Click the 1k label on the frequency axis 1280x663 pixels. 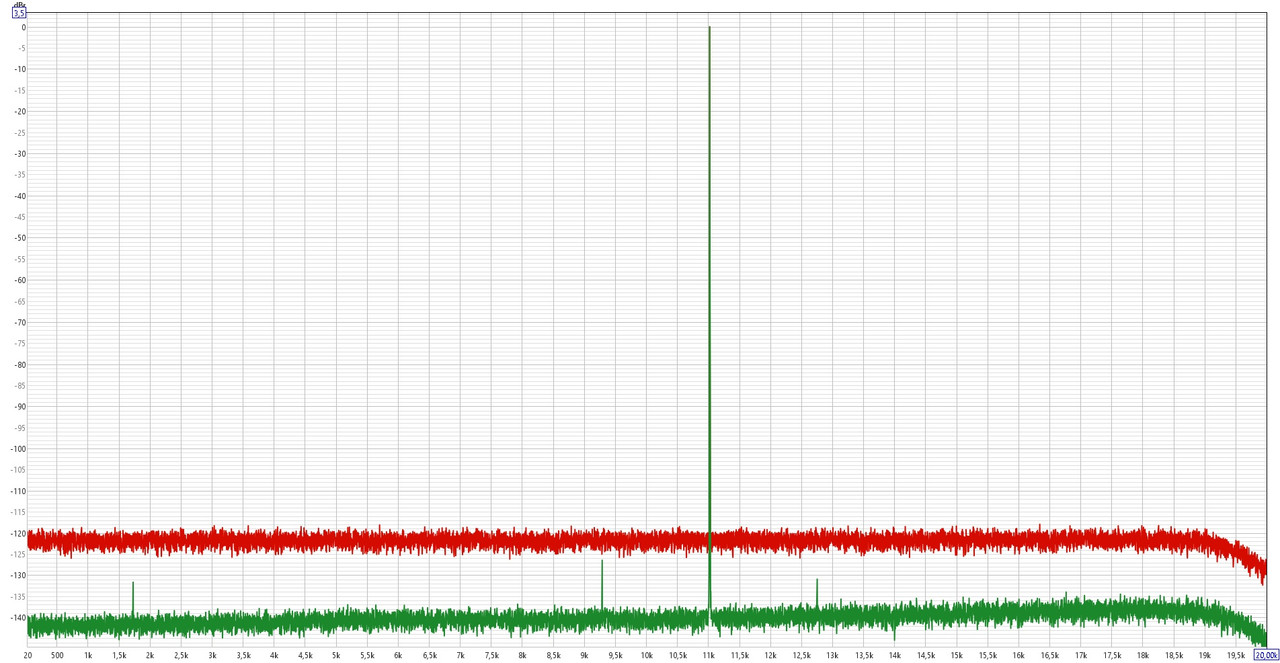point(88,655)
